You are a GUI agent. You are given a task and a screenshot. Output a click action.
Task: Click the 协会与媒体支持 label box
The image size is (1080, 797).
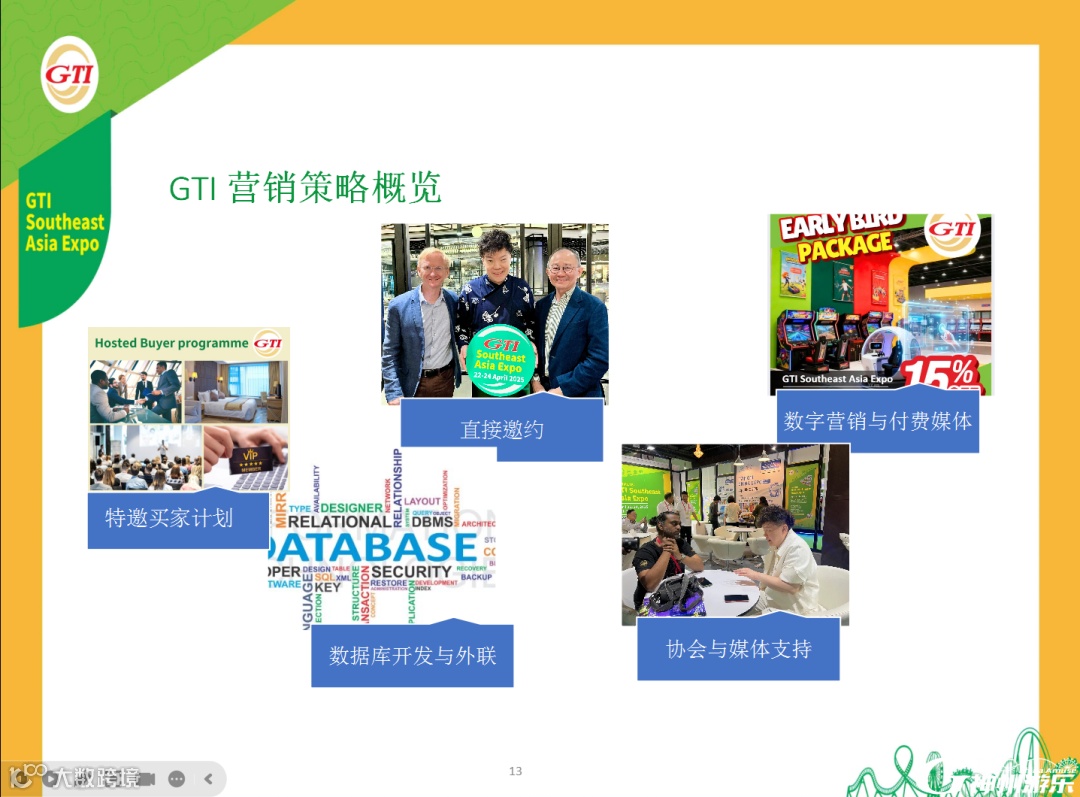tap(738, 648)
